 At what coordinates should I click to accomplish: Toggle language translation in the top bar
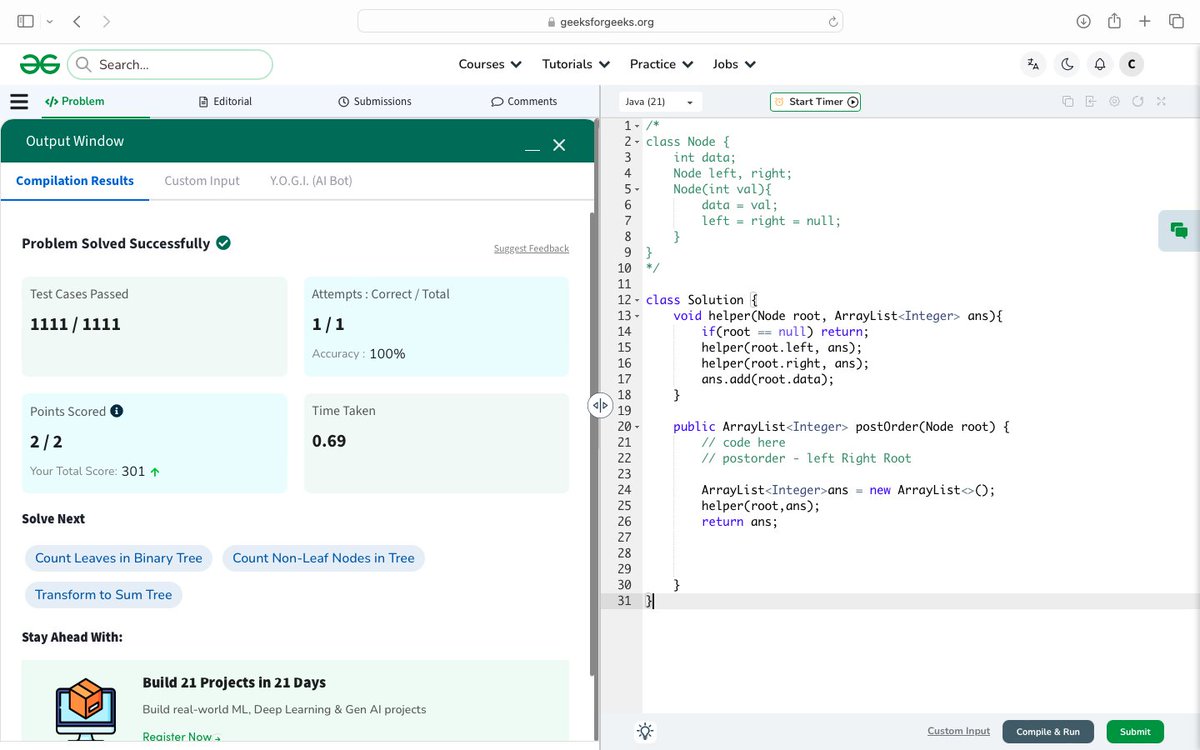[x=1032, y=63]
